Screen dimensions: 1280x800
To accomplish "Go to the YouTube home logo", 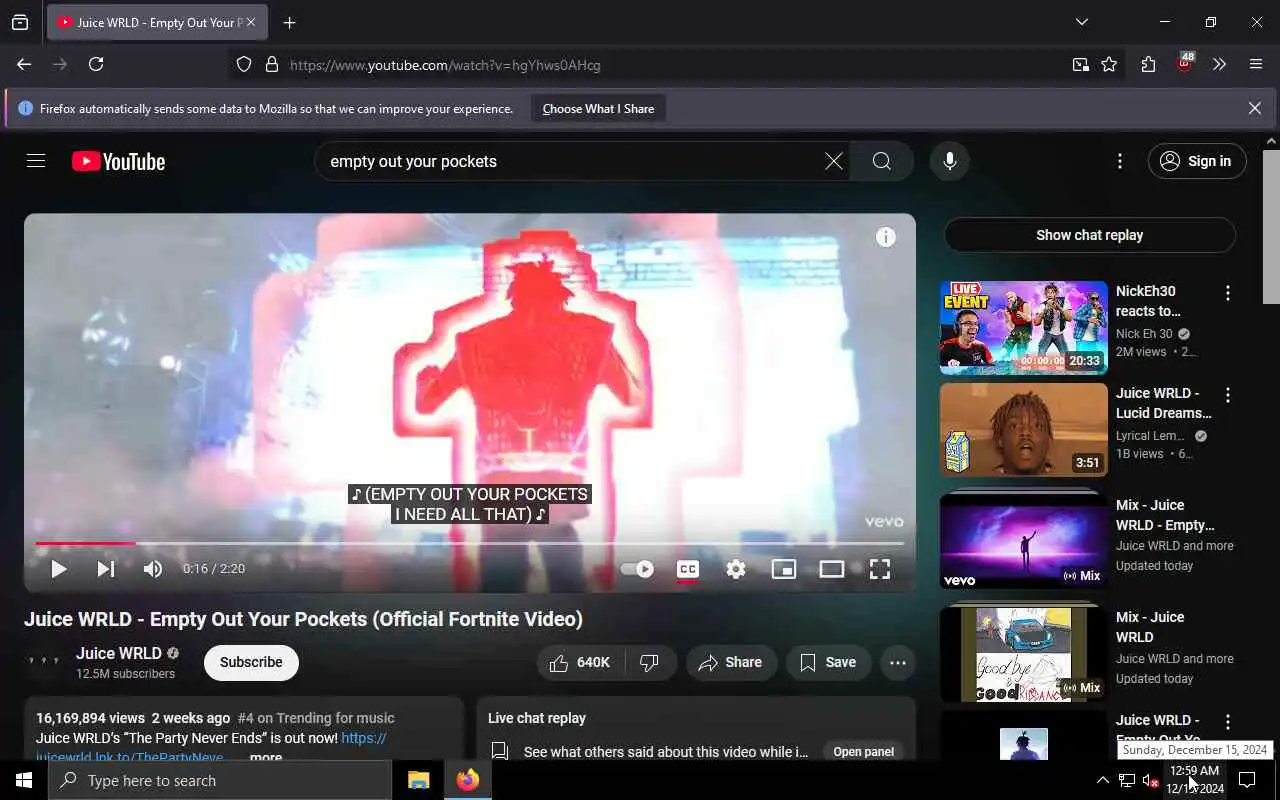I will pyautogui.click(x=118, y=161).
